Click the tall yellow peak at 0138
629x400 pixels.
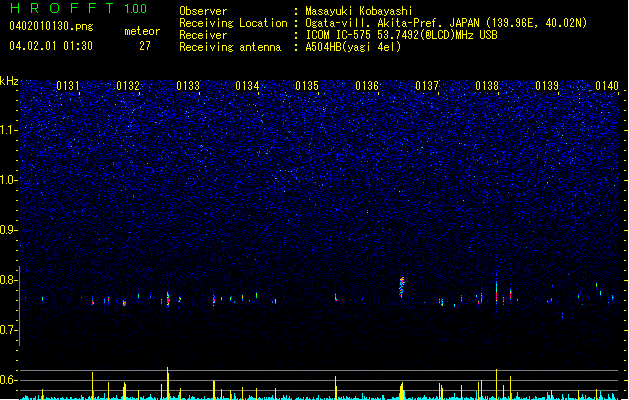tap(497, 384)
